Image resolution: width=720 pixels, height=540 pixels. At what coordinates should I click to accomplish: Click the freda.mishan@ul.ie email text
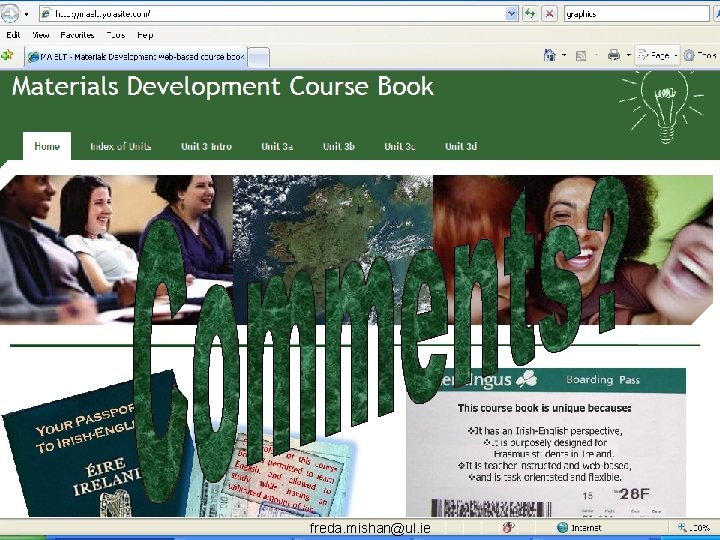click(370, 529)
